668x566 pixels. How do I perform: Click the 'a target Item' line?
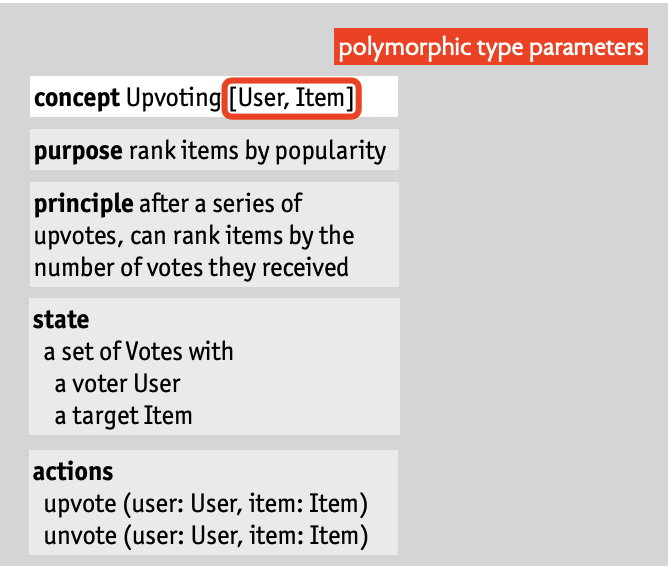point(124,416)
